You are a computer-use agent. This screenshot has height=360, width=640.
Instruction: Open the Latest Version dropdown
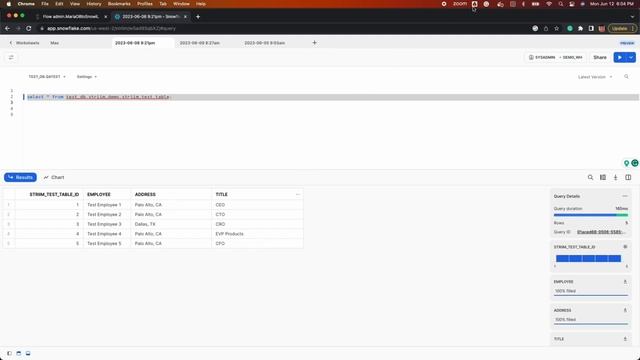[x=595, y=77]
